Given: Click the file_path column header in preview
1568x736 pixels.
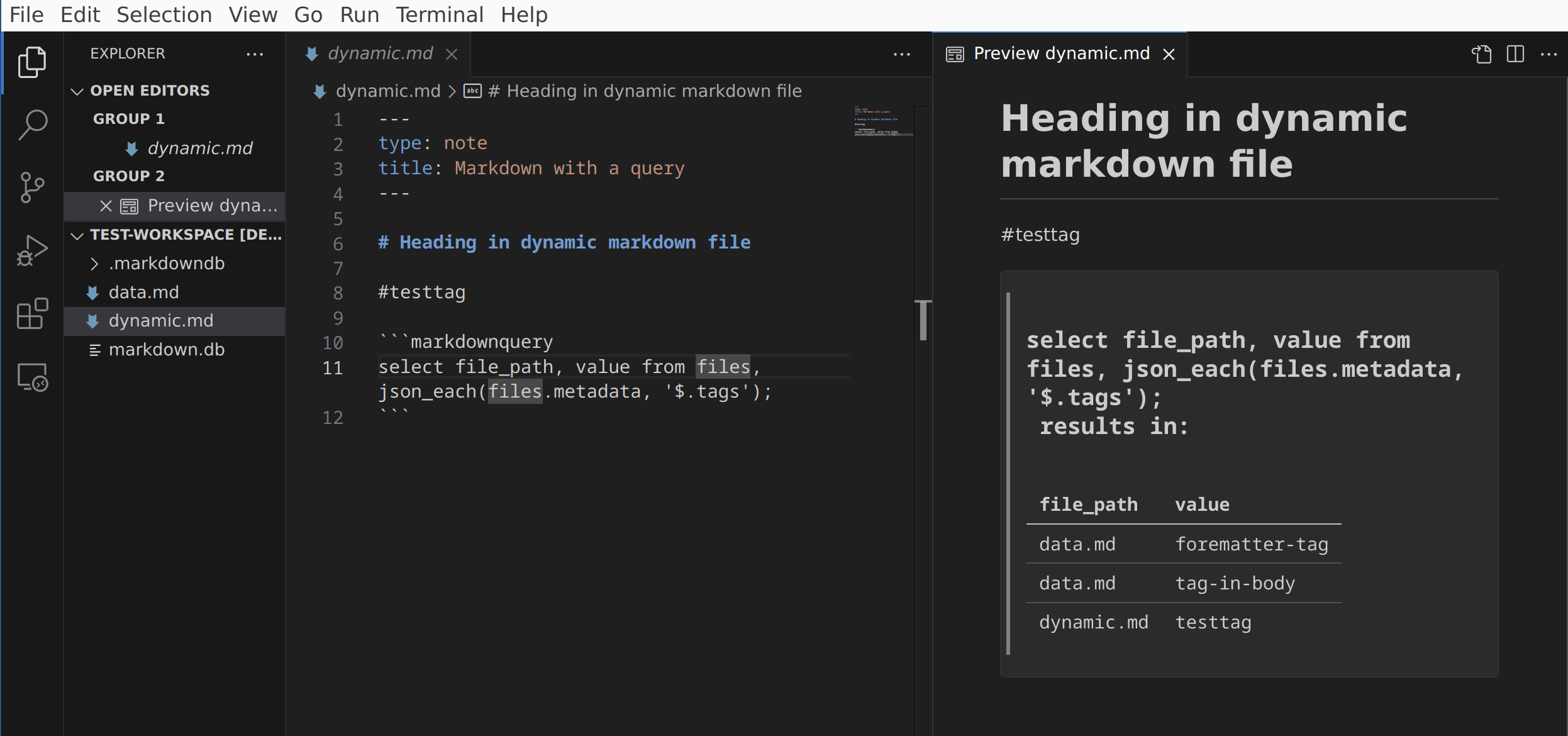Looking at the screenshot, I should point(1088,505).
